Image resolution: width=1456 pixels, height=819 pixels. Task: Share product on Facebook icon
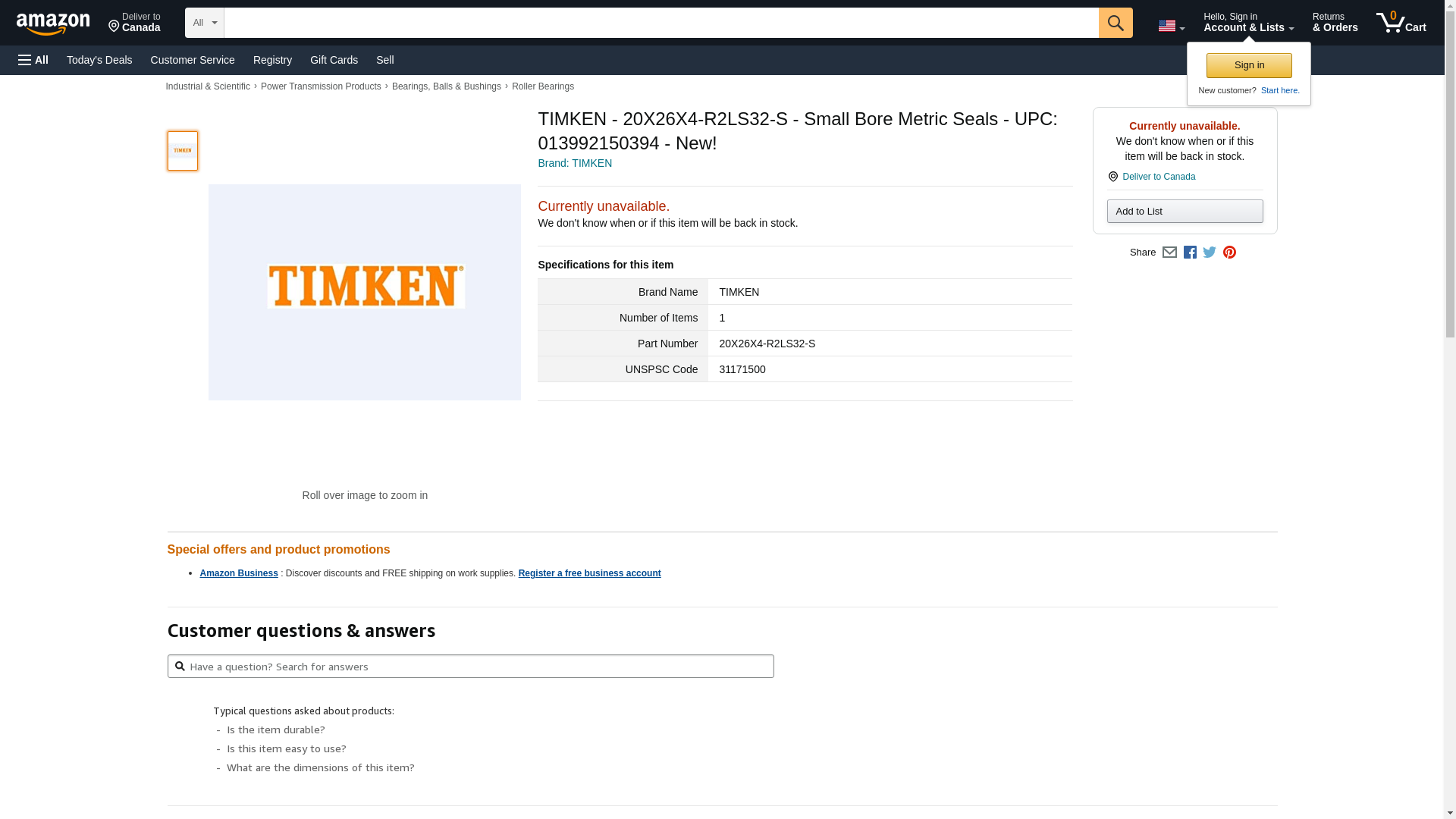1190,253
